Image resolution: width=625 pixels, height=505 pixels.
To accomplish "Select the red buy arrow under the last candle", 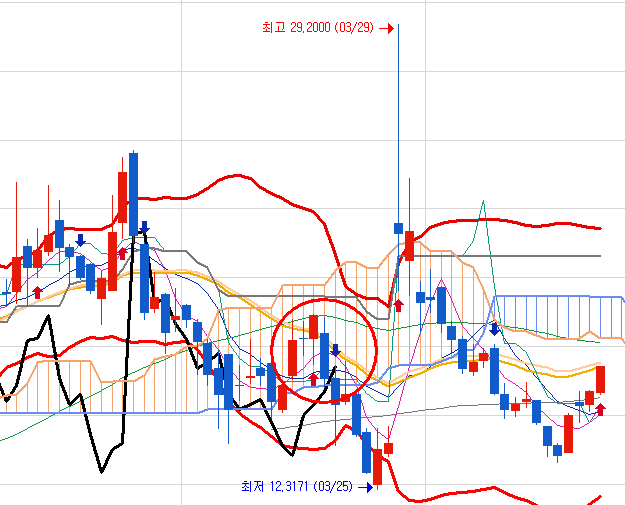I will 600,409.
